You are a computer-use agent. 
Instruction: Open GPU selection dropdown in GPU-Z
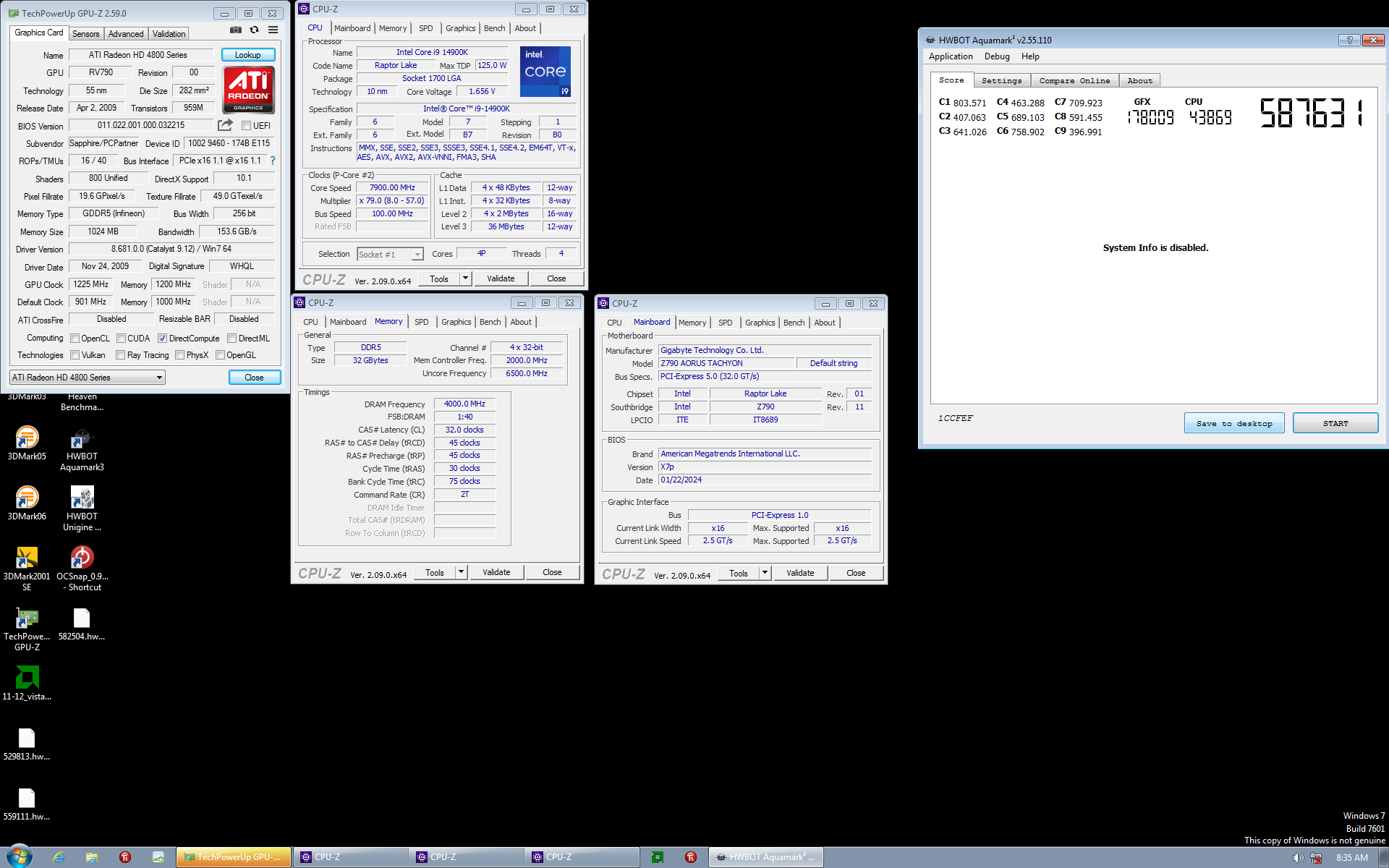point(88,378)
